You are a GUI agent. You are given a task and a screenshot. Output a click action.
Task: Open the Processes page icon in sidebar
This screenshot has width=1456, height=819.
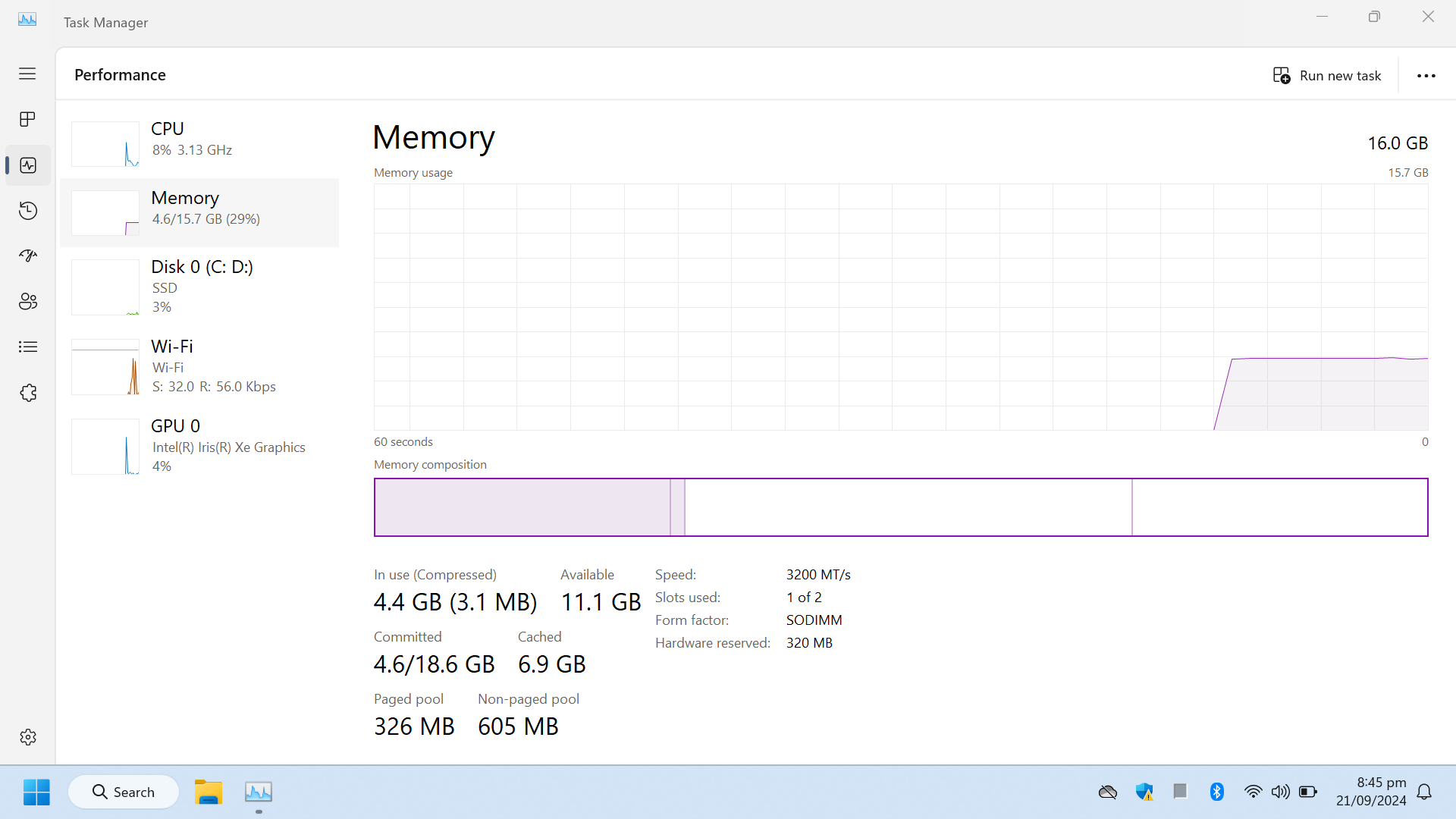[x=28, y=119]
